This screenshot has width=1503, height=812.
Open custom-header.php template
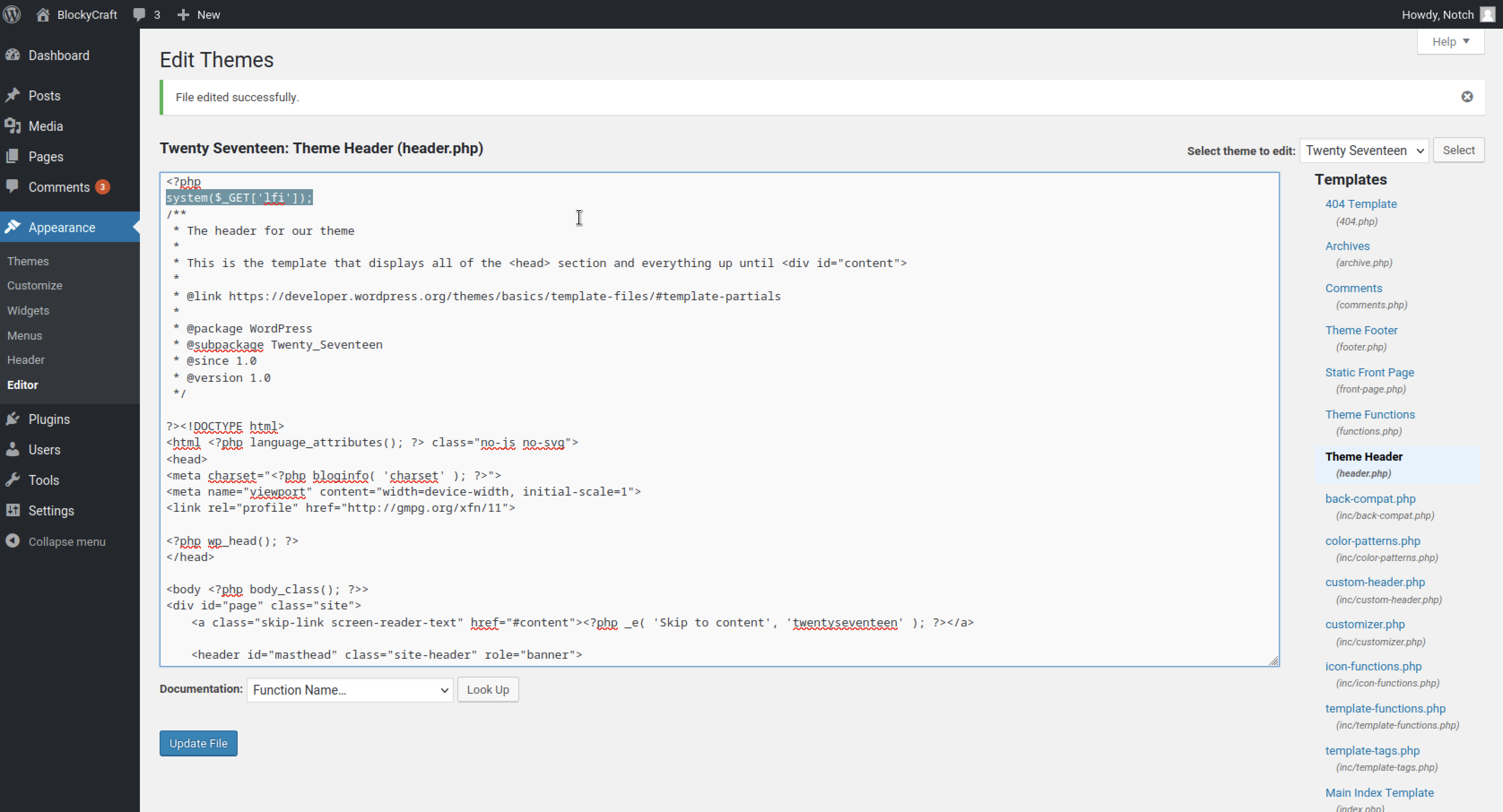pyautogui.click(x=1375, y=582)
